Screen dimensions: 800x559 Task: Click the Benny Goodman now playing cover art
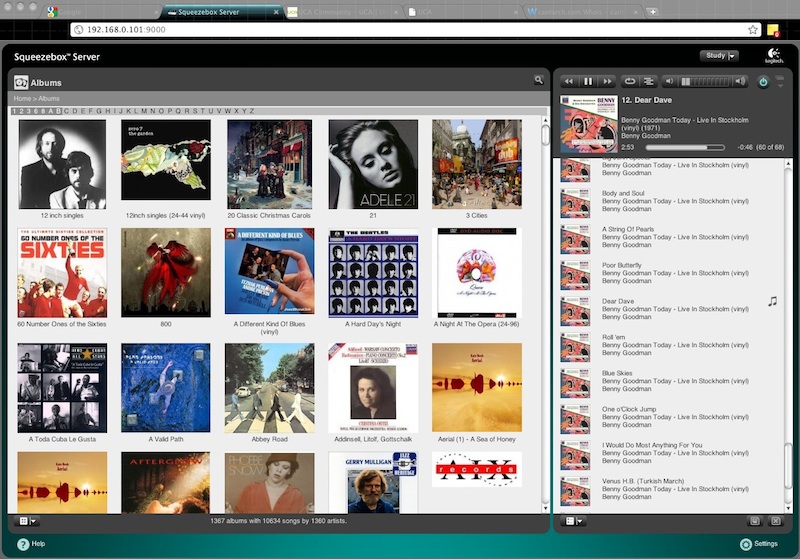[x=589, y=124]
